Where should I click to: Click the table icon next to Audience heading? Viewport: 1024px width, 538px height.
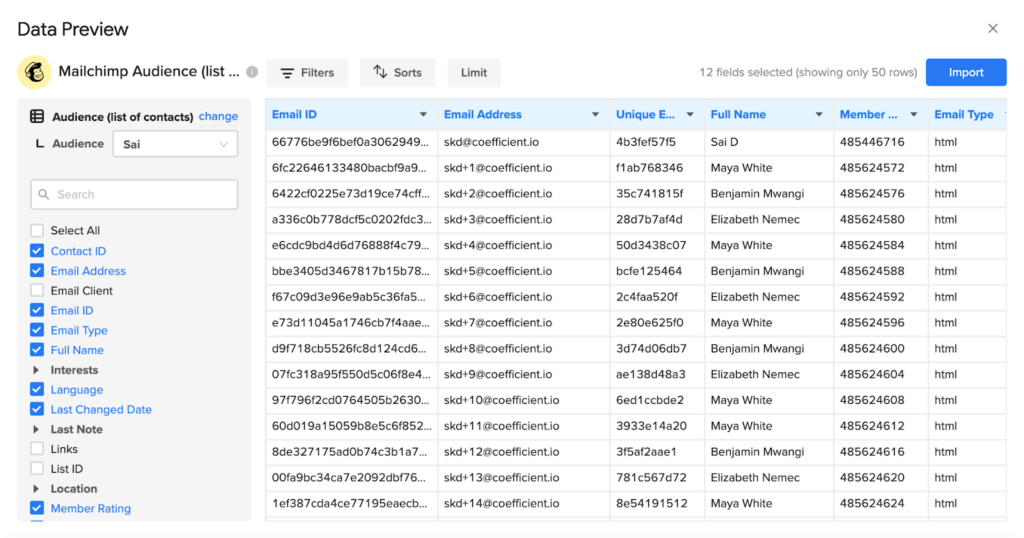click(37, 116)
